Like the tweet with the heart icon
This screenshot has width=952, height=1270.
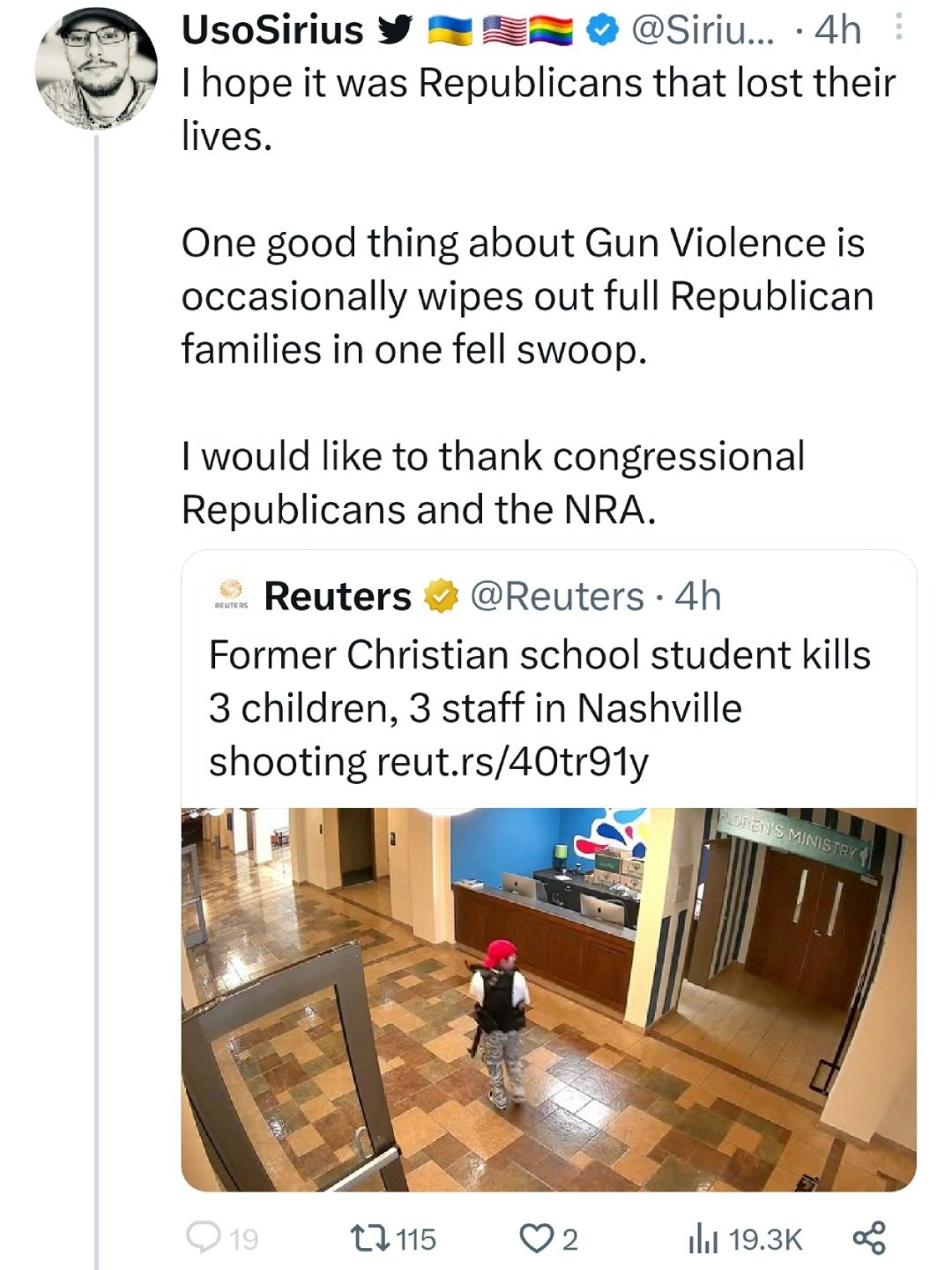pyautogui.click(x=535, y=1238)
